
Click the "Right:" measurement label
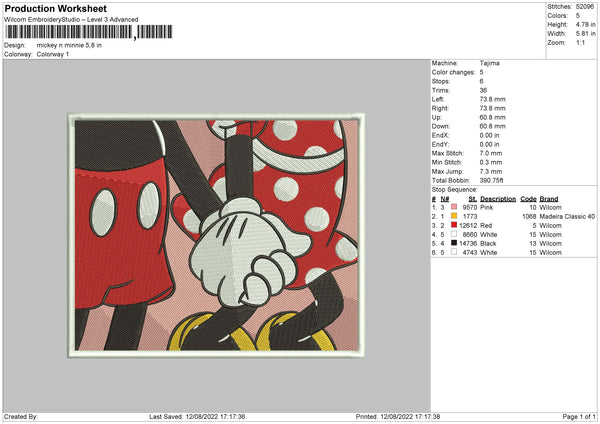(440, 108)
